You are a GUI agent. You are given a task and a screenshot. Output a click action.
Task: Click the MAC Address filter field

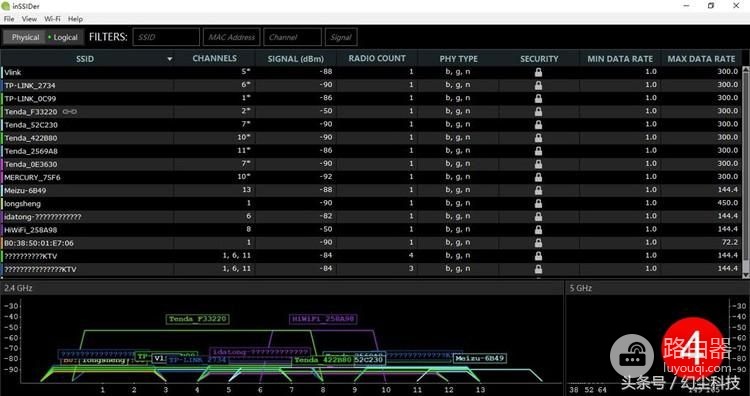click(232, 37)
